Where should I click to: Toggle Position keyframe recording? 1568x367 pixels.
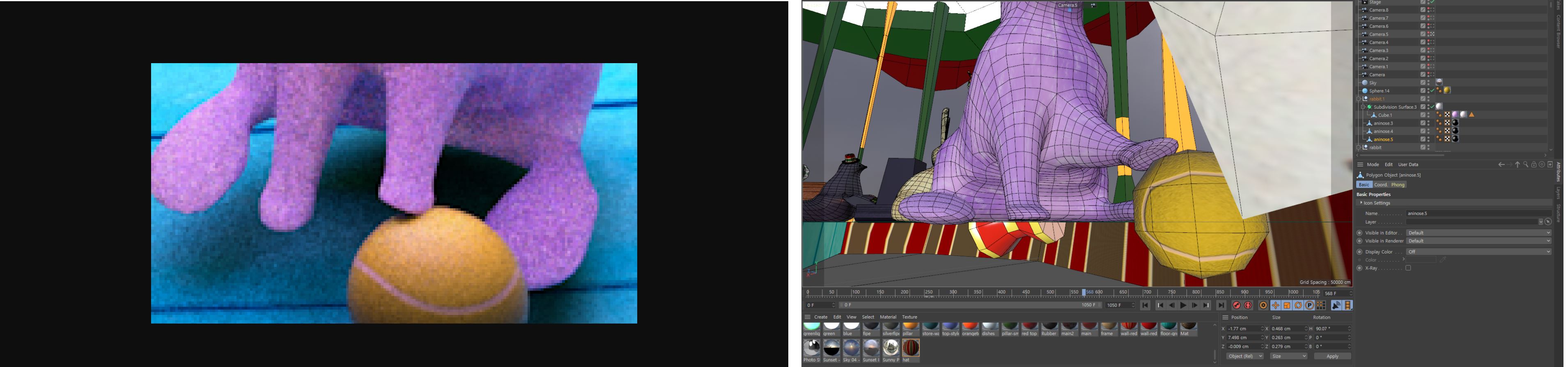1275,305
